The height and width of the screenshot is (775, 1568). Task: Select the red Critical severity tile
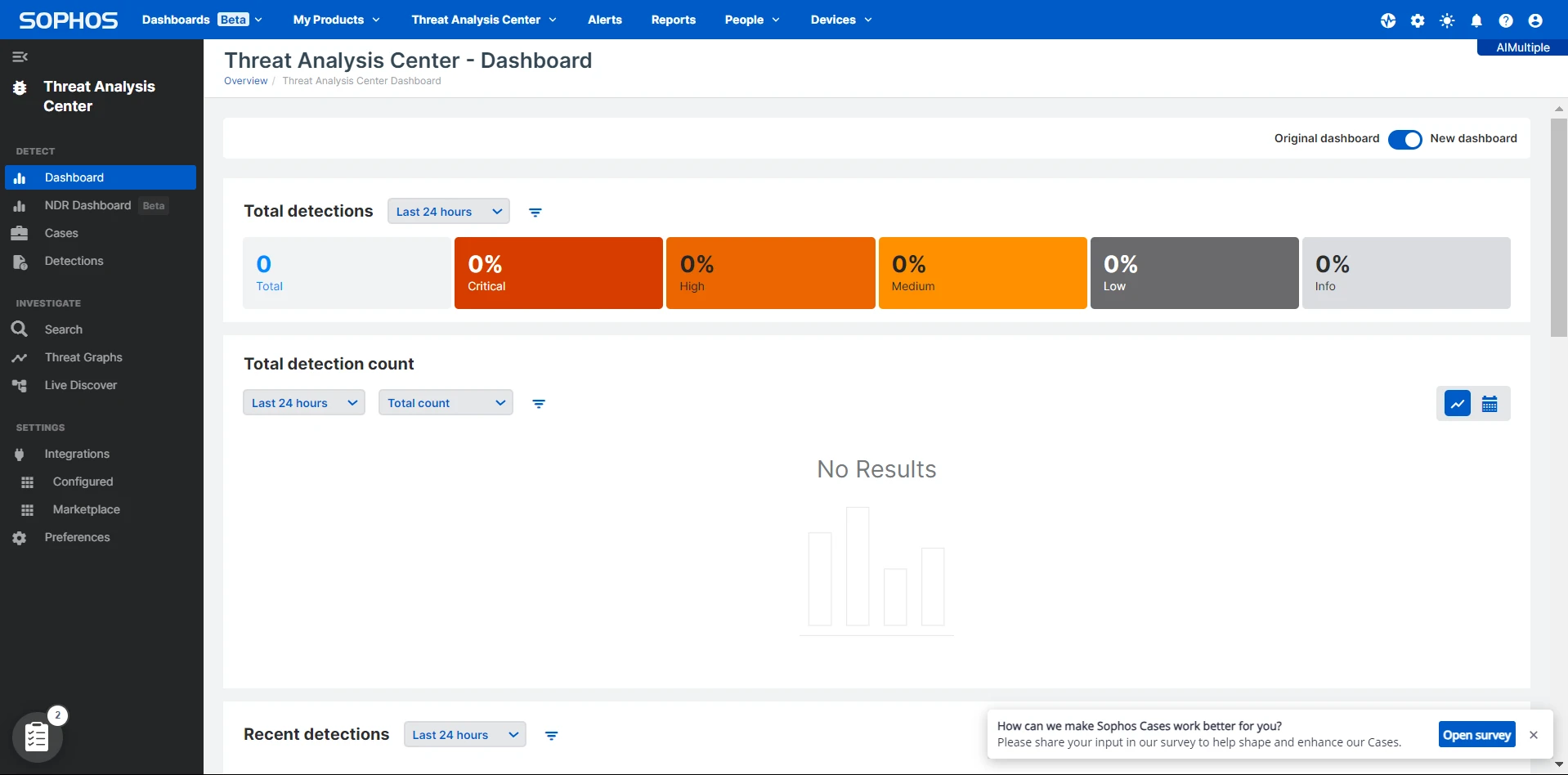pyautogui.click(x=558, y=273)
